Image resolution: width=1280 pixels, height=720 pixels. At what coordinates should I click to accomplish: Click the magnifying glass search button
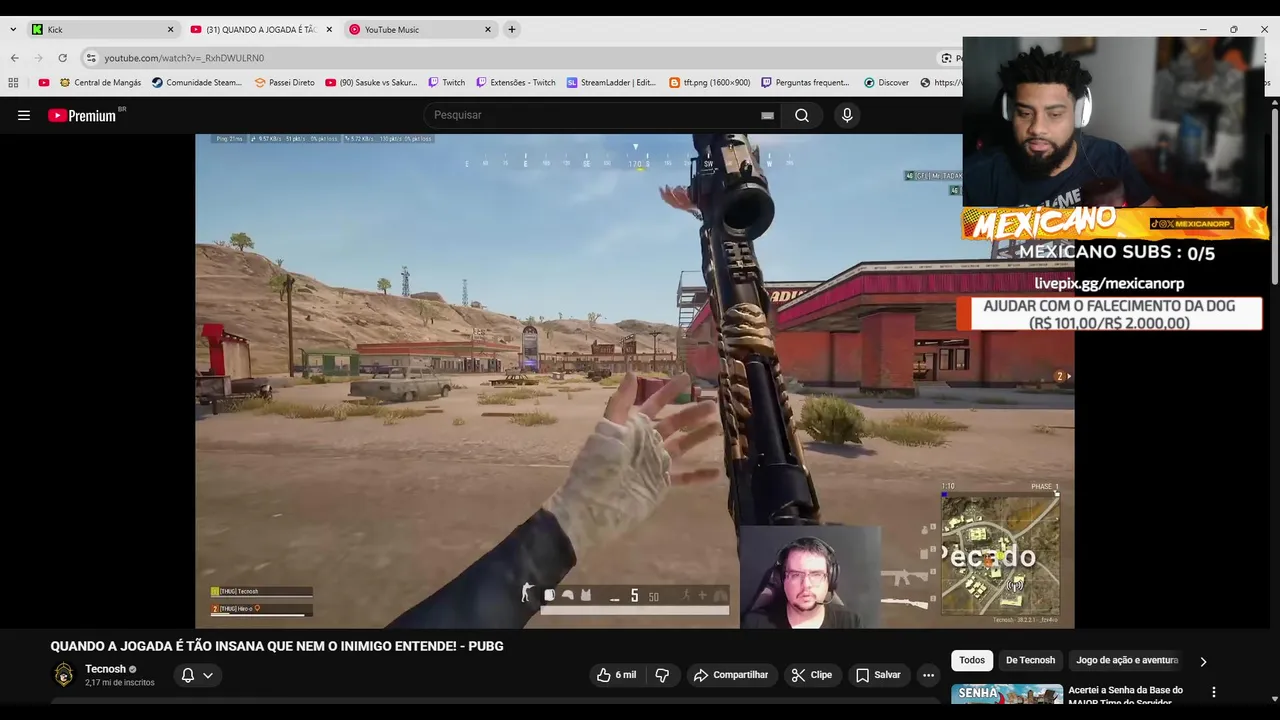point(802,115)
